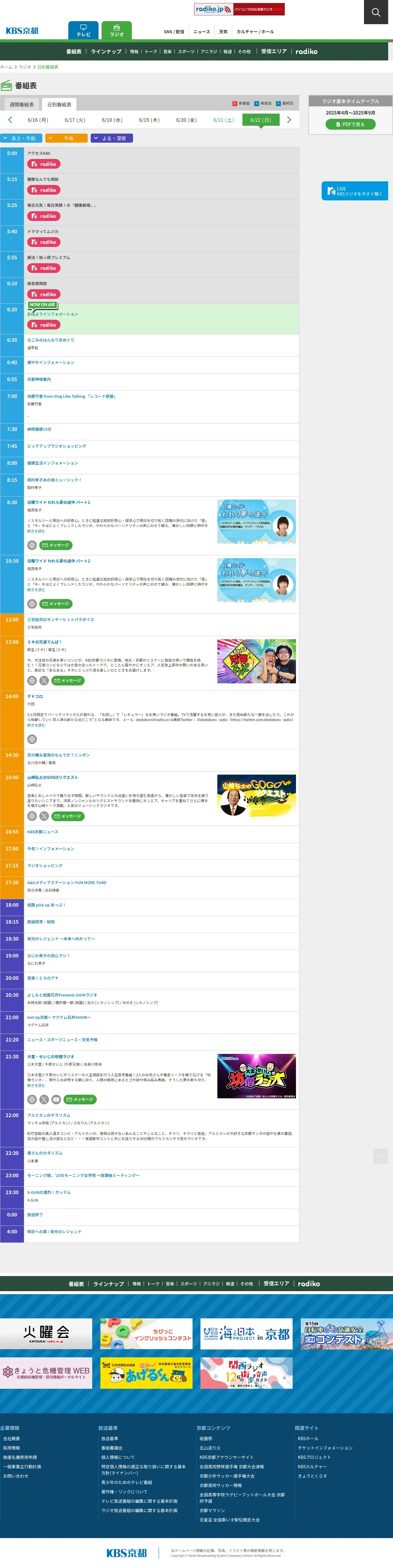Open the 佐藤竹善 from Sing Like Talking program
393x1568 pixels.
(71, 396)
